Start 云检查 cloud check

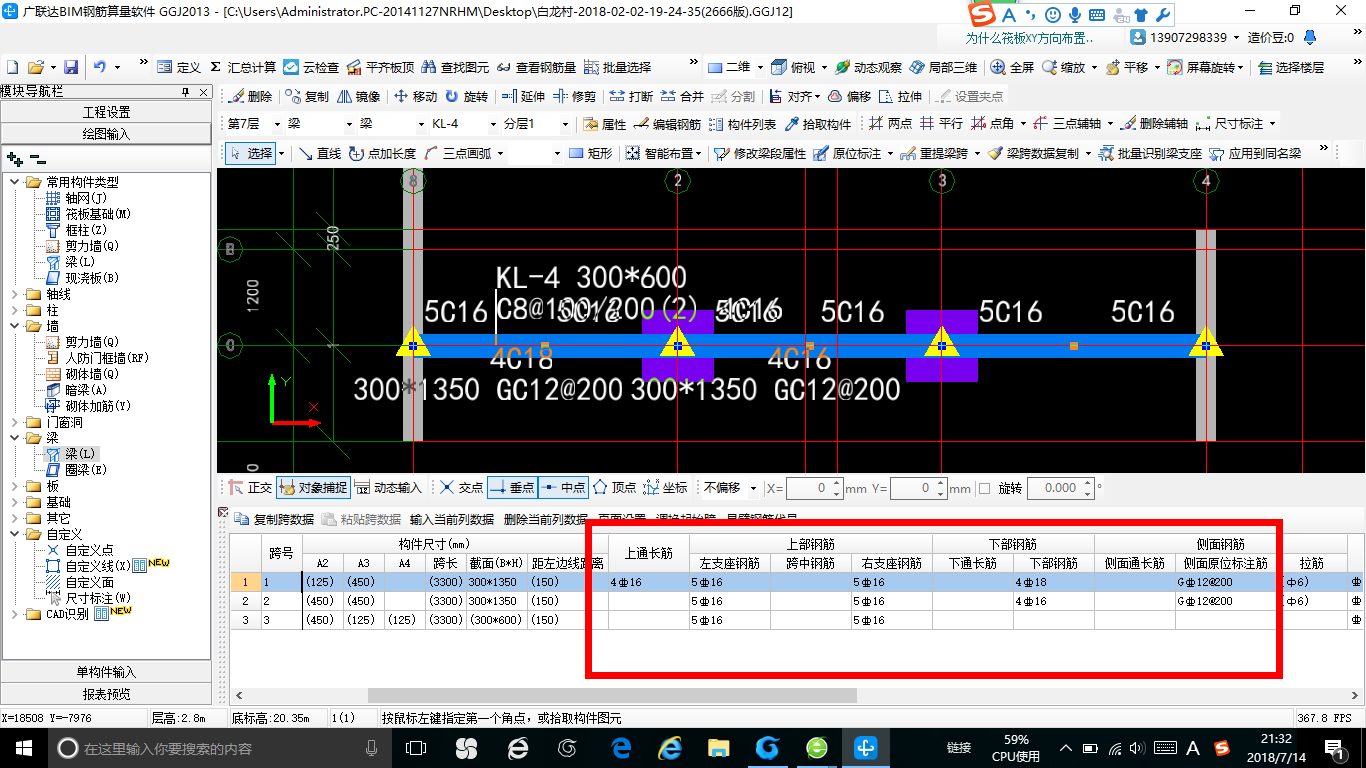[x=311, y=67]
